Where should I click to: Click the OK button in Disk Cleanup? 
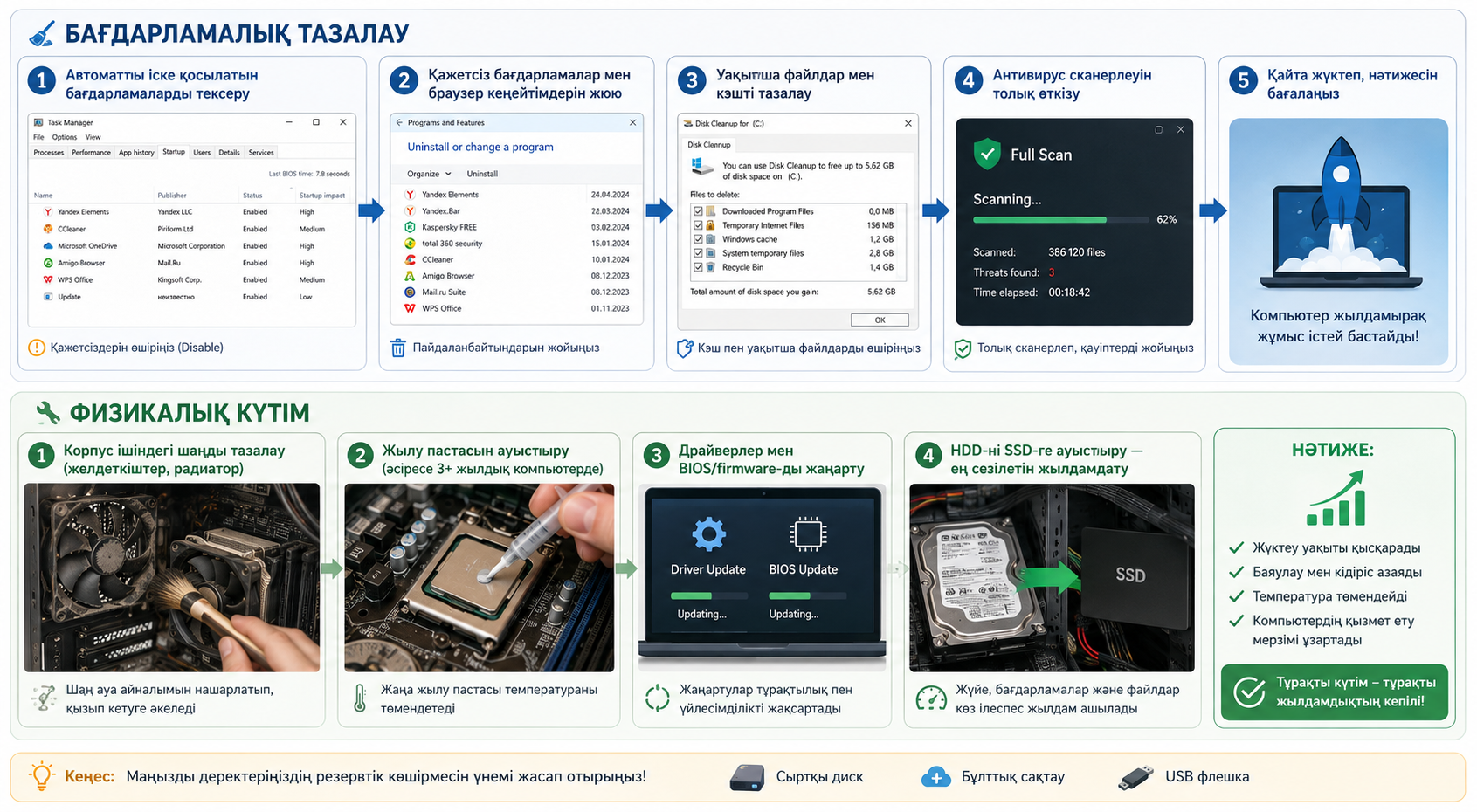pyautogui.click(x=880, y=320)
